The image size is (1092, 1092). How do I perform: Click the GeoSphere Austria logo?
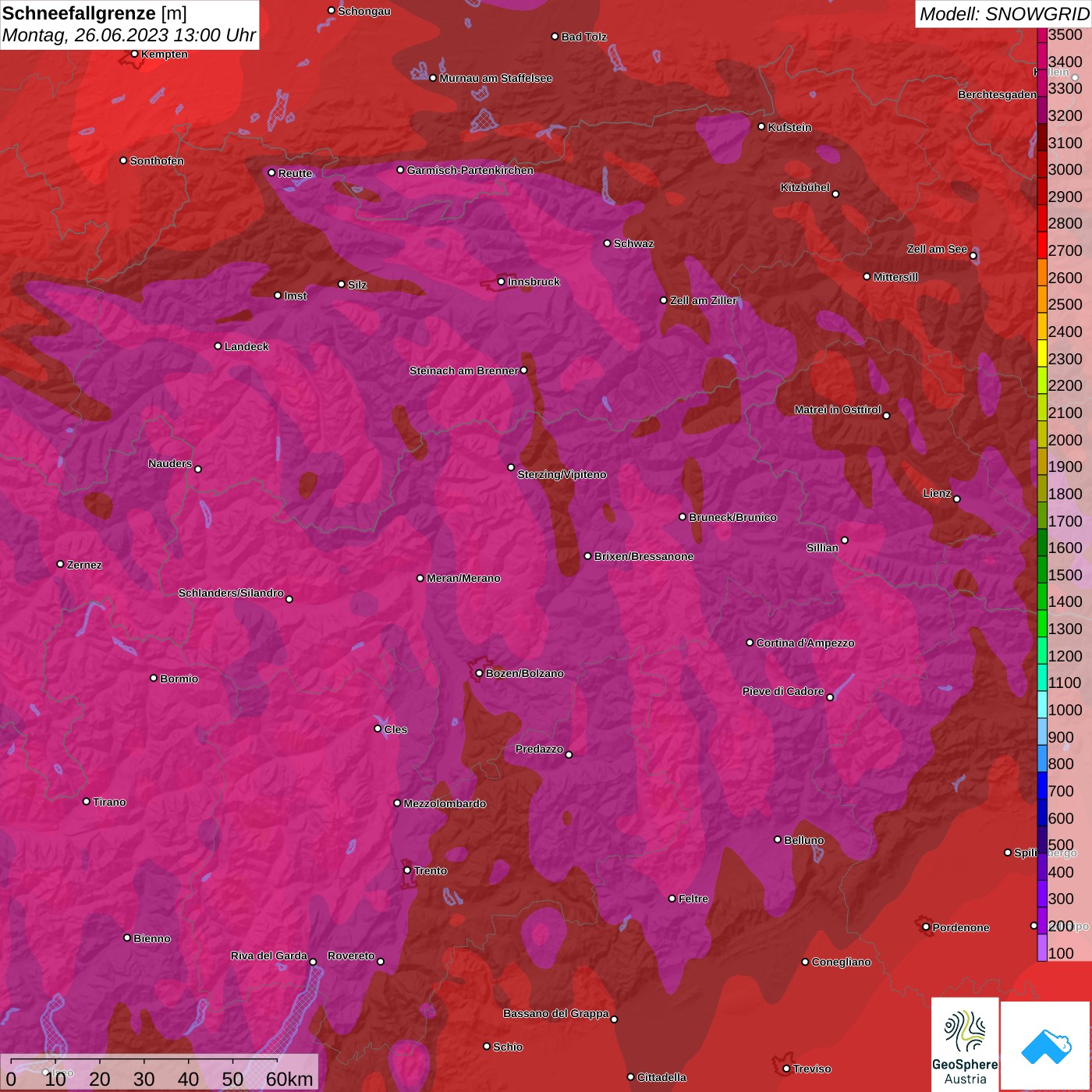point(965,1044)
